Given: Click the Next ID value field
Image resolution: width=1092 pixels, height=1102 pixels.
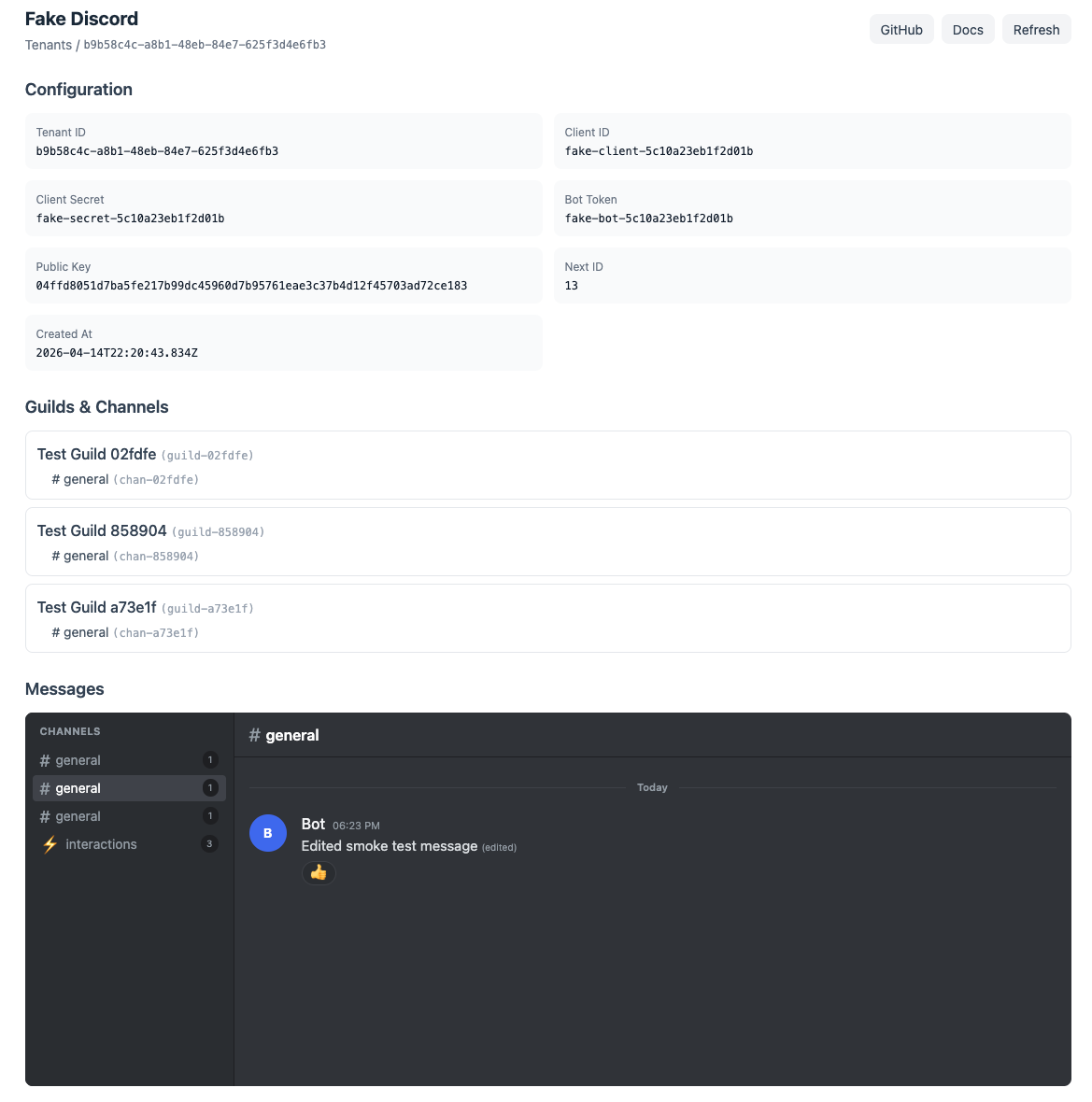Looking at the screenshot, I should point(813,275).
